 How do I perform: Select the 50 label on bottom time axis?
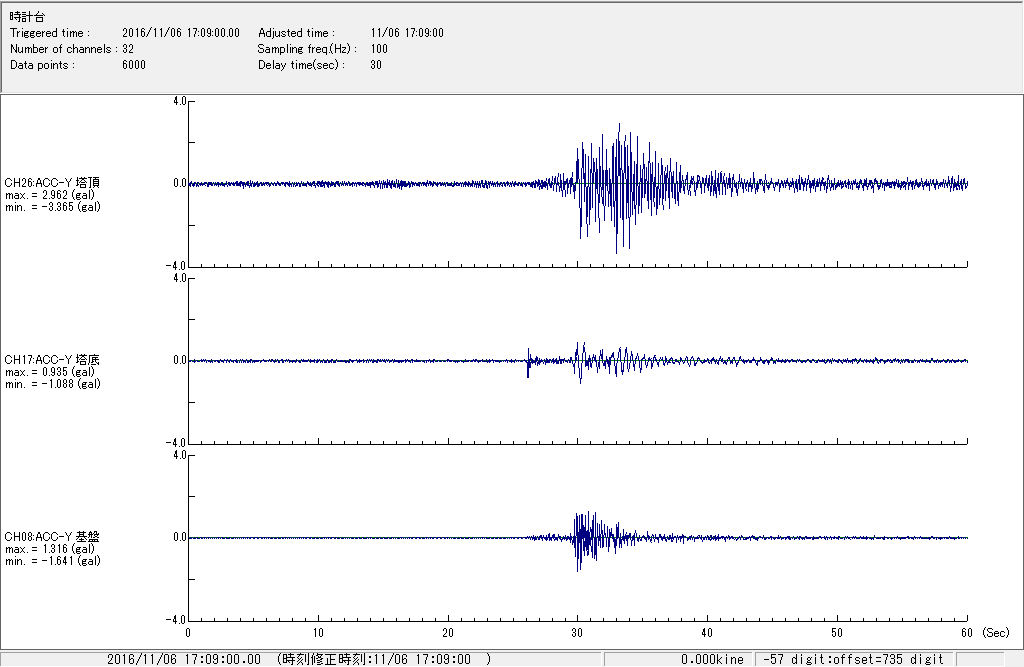pos(837,633)
